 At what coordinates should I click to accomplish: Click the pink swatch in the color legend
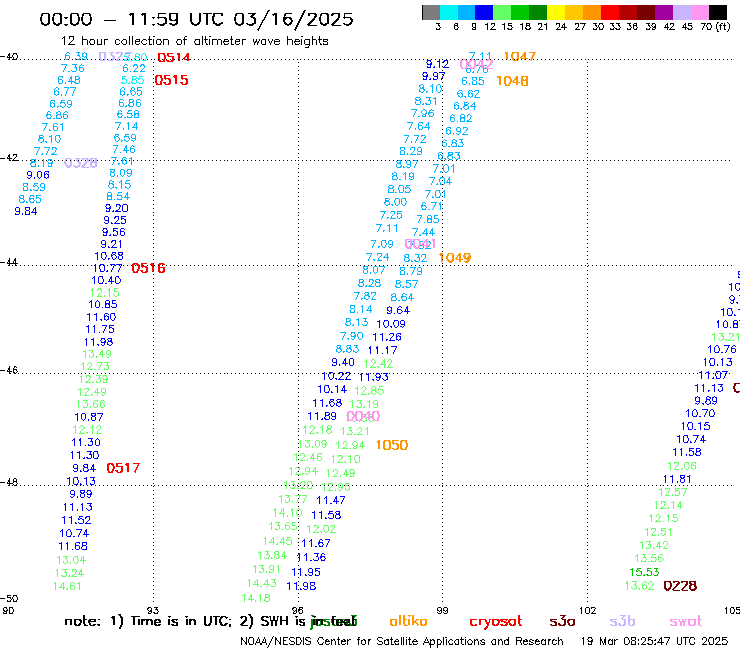coord(700,12)
